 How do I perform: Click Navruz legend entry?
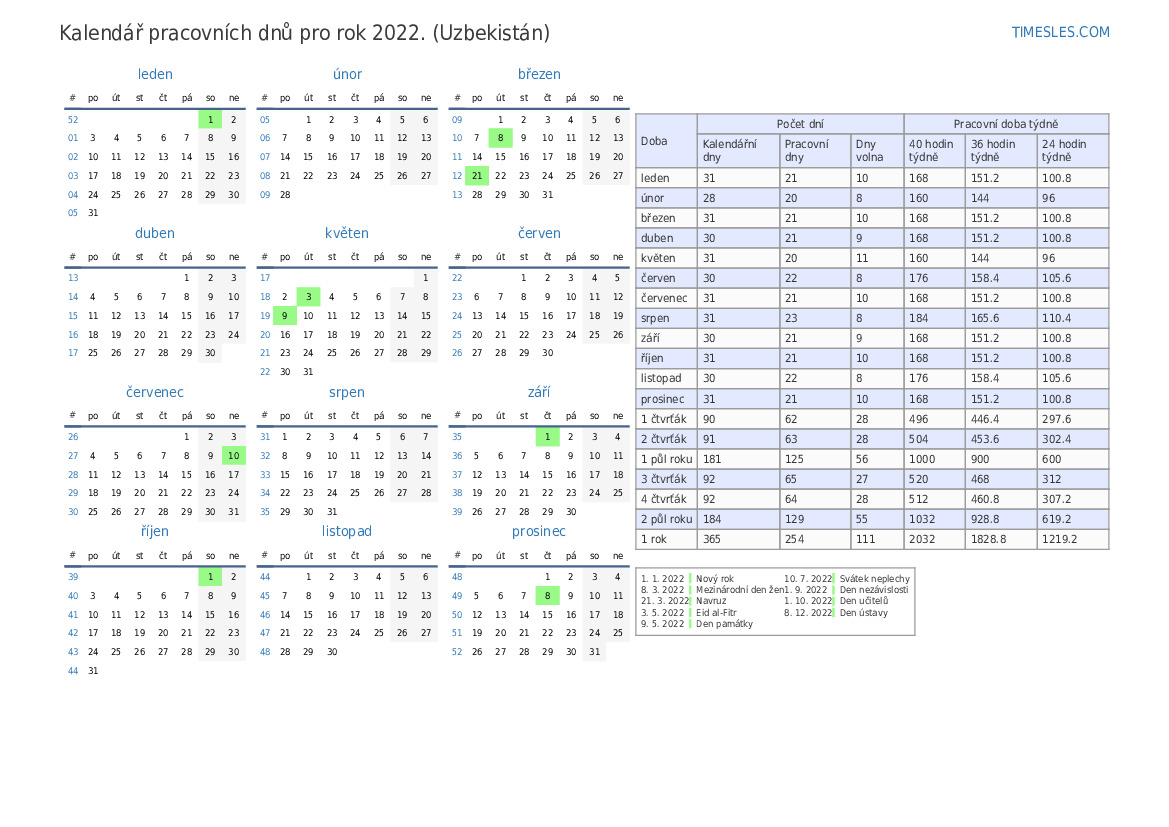click(710, 601)
